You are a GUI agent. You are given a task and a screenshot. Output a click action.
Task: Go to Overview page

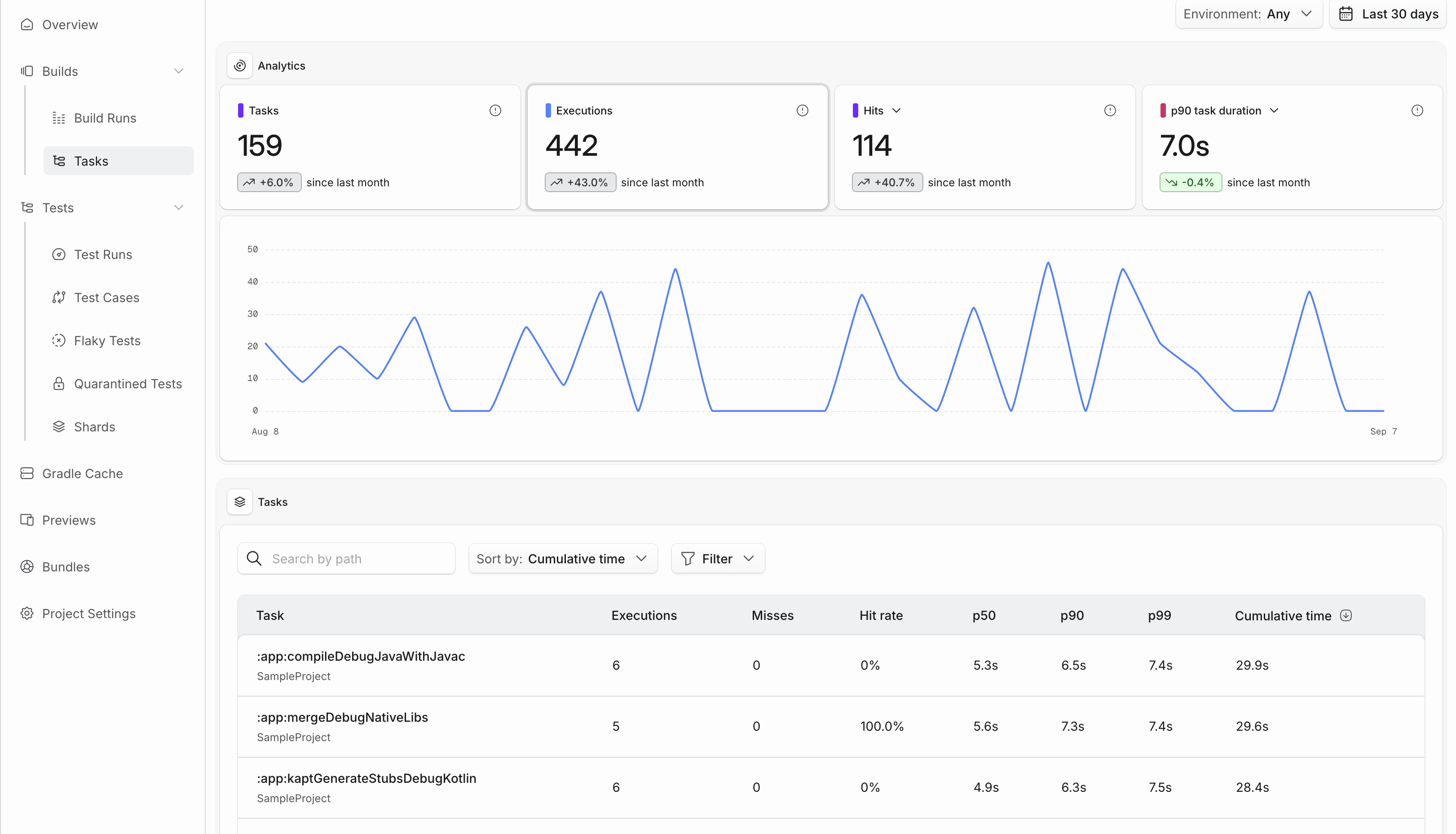[x=70, y=25]
